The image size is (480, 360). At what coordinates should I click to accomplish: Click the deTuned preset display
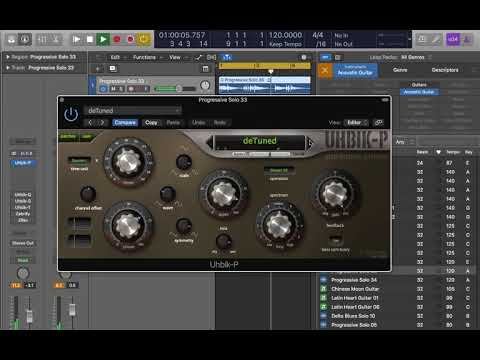[260, 141]
